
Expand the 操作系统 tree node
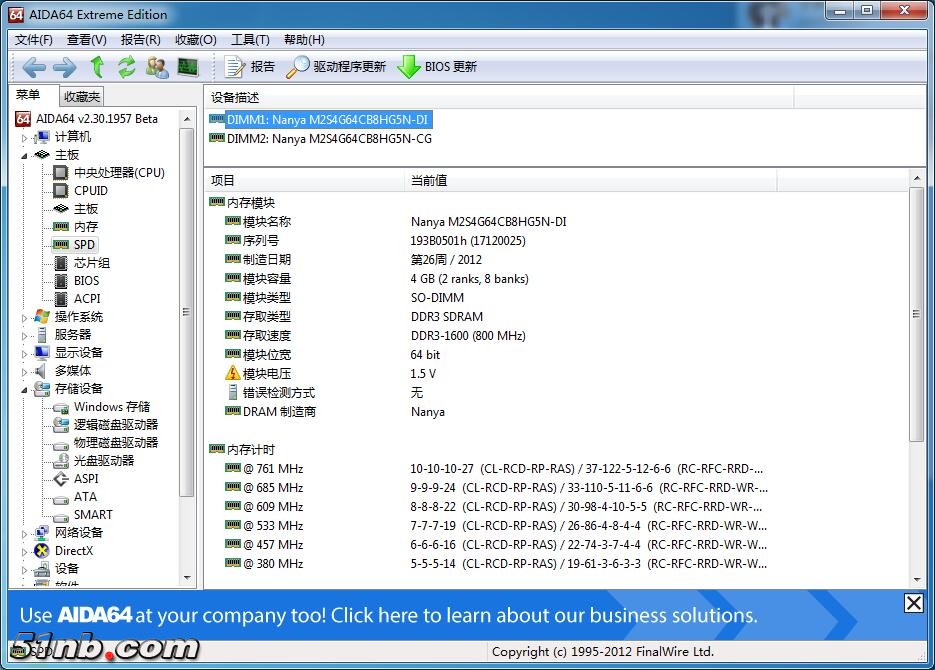tap(24, 318)
